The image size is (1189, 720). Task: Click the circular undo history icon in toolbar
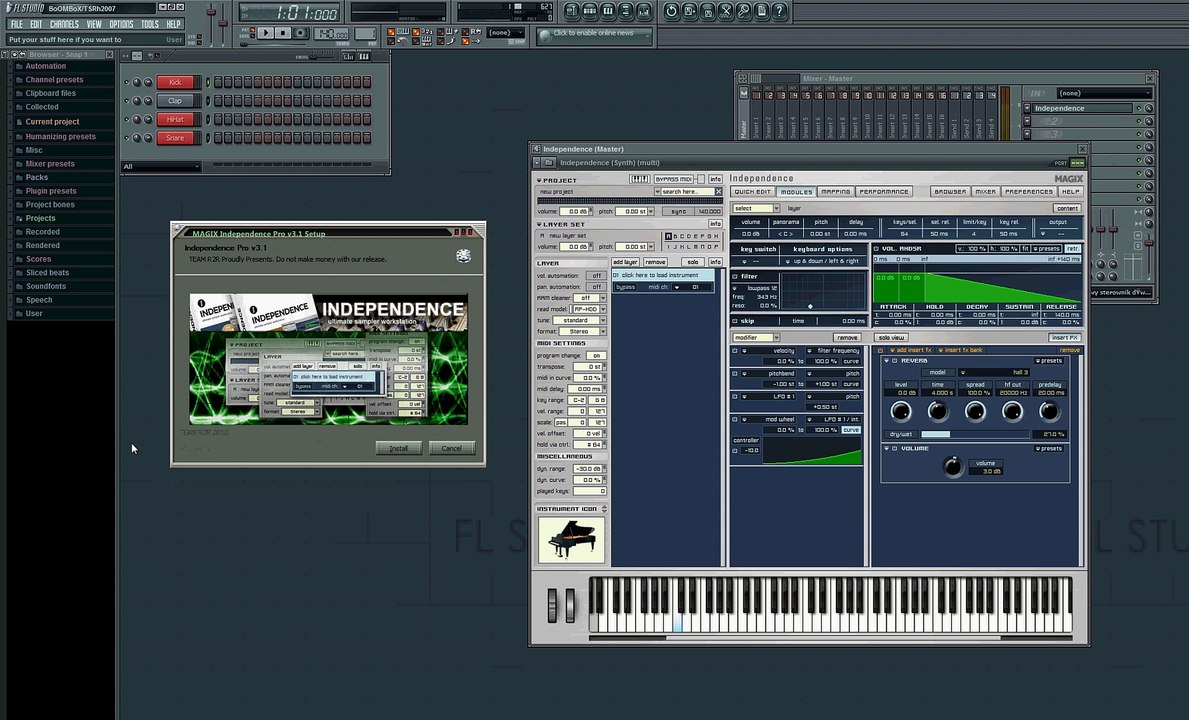coord(671,11)
